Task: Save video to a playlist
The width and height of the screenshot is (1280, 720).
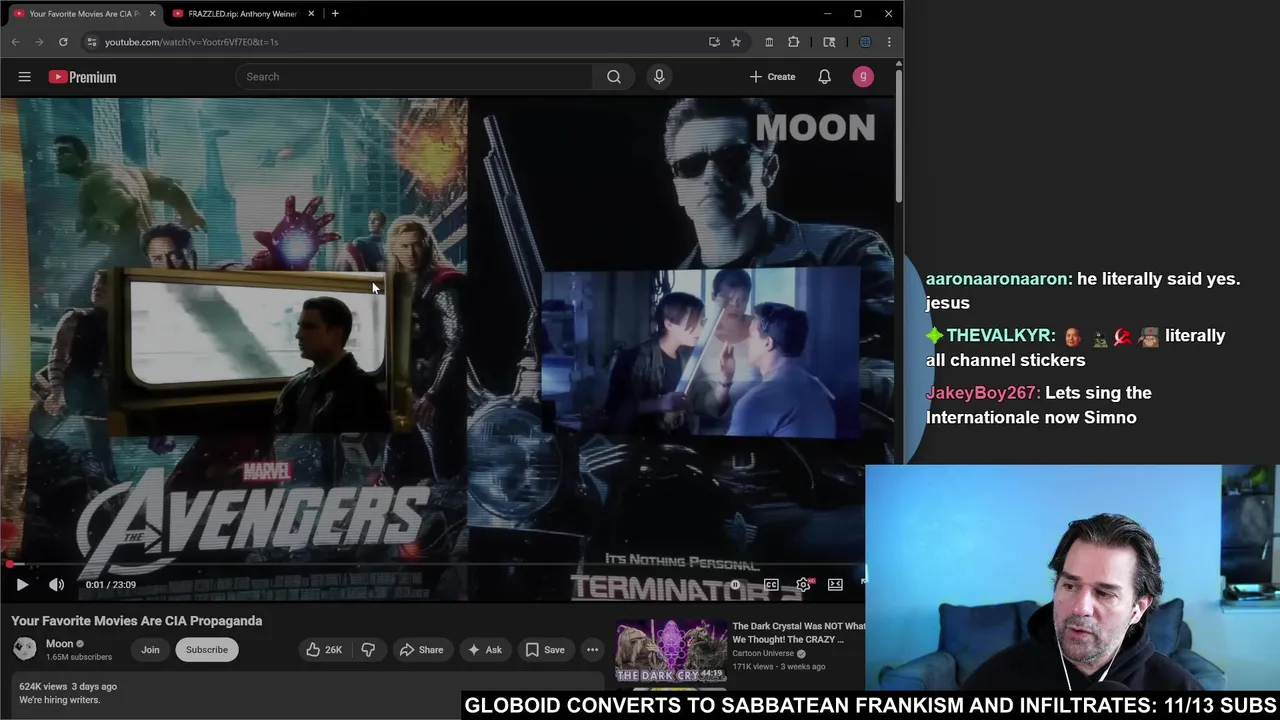Action: (545, 650)
